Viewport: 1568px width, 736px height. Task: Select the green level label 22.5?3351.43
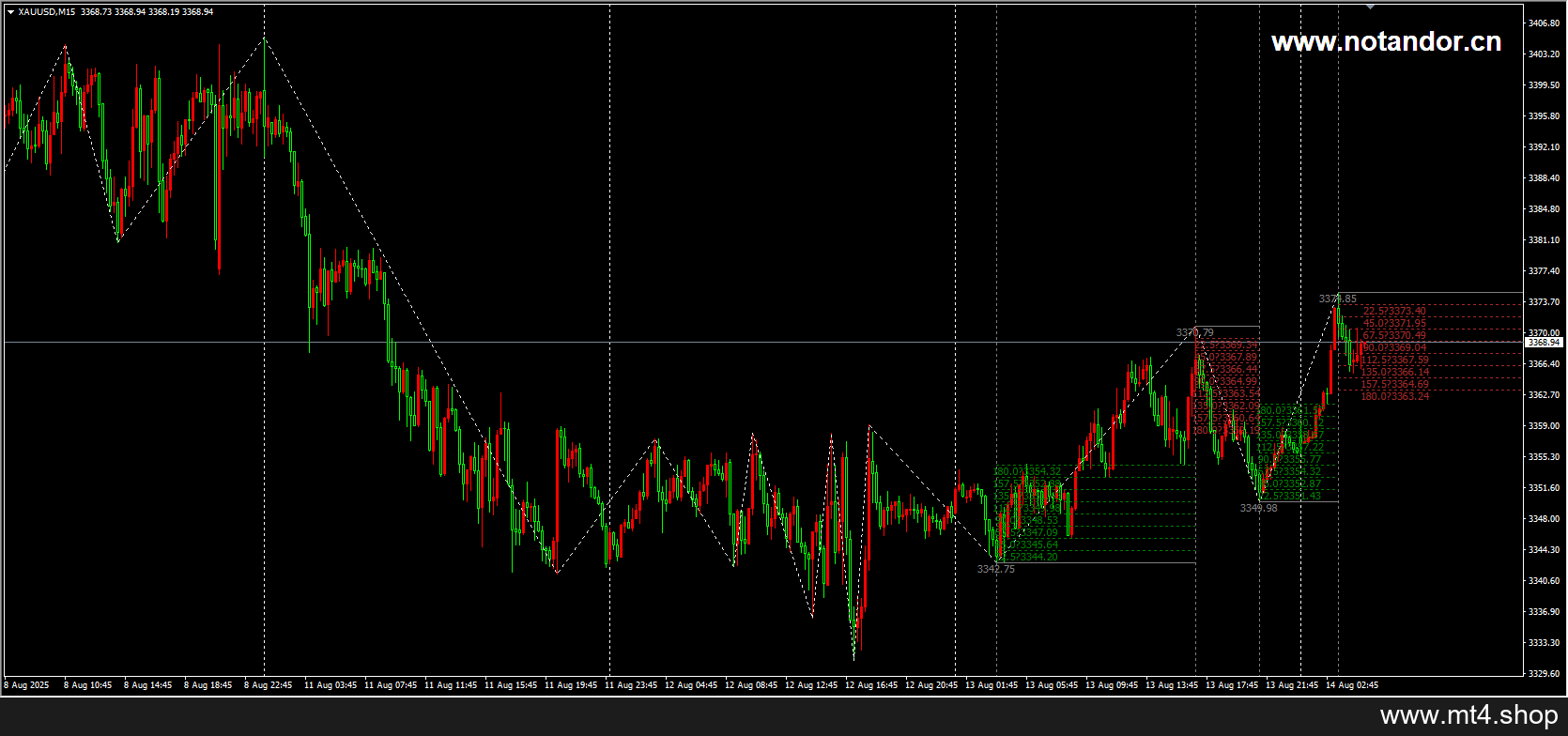[1290, 496]
